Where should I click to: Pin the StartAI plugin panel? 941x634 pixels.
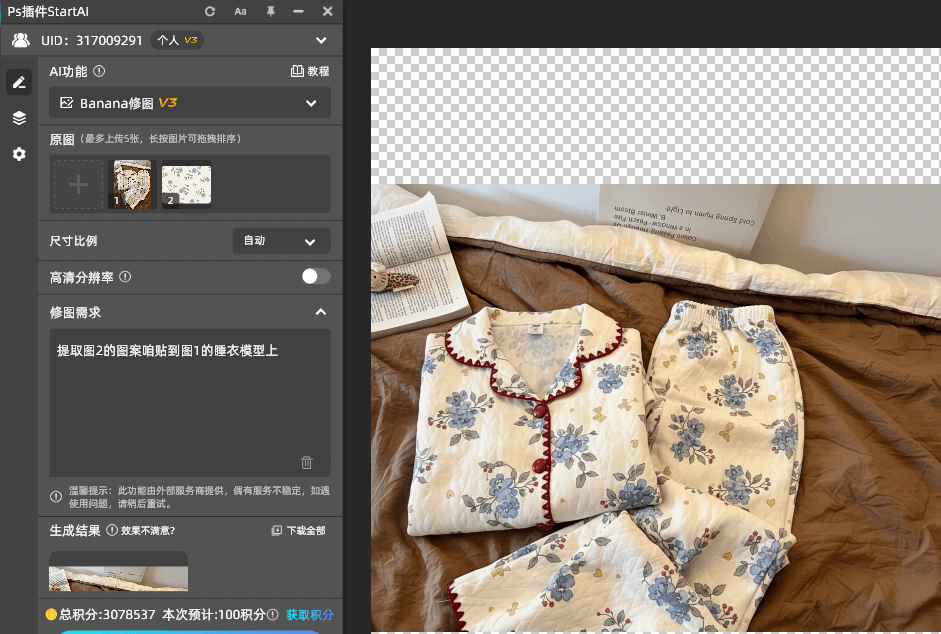[270, 11]
